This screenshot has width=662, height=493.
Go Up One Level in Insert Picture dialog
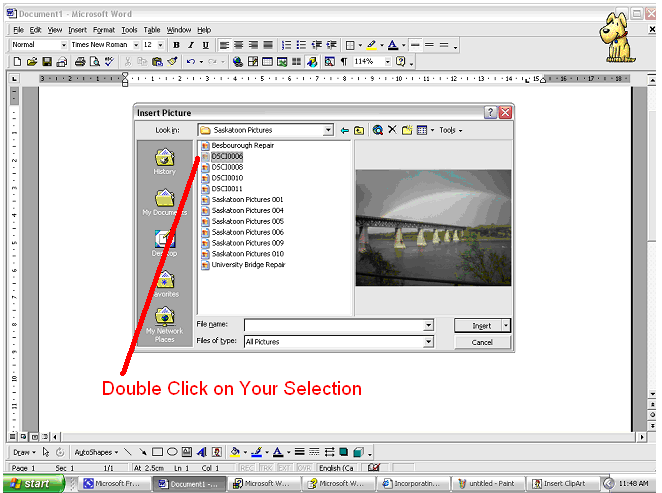(x=359, y=130)
